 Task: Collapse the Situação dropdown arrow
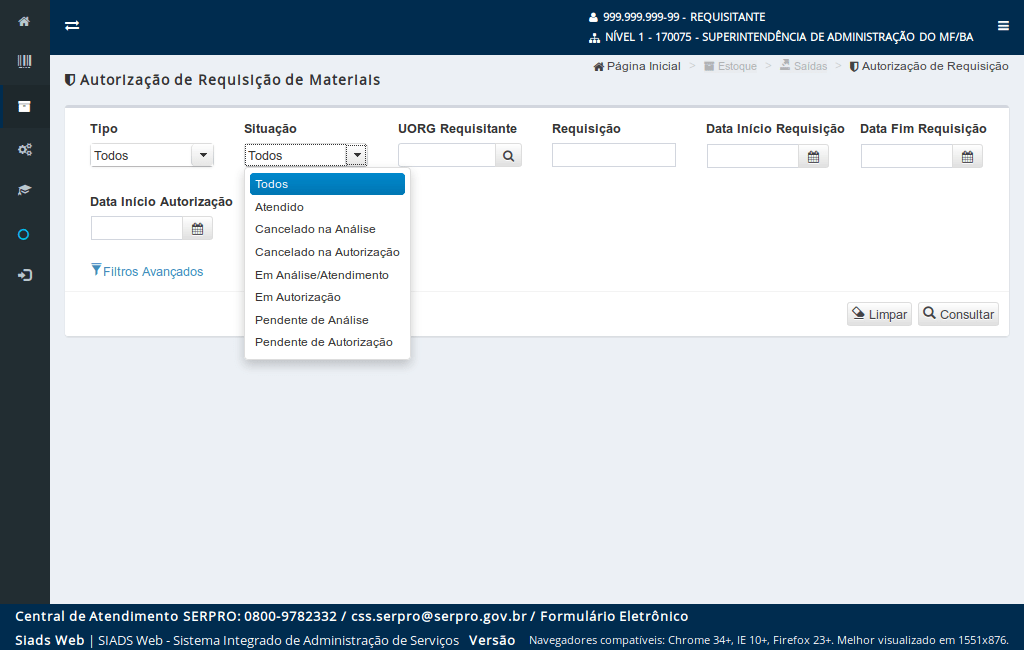(x=357, y=155)
